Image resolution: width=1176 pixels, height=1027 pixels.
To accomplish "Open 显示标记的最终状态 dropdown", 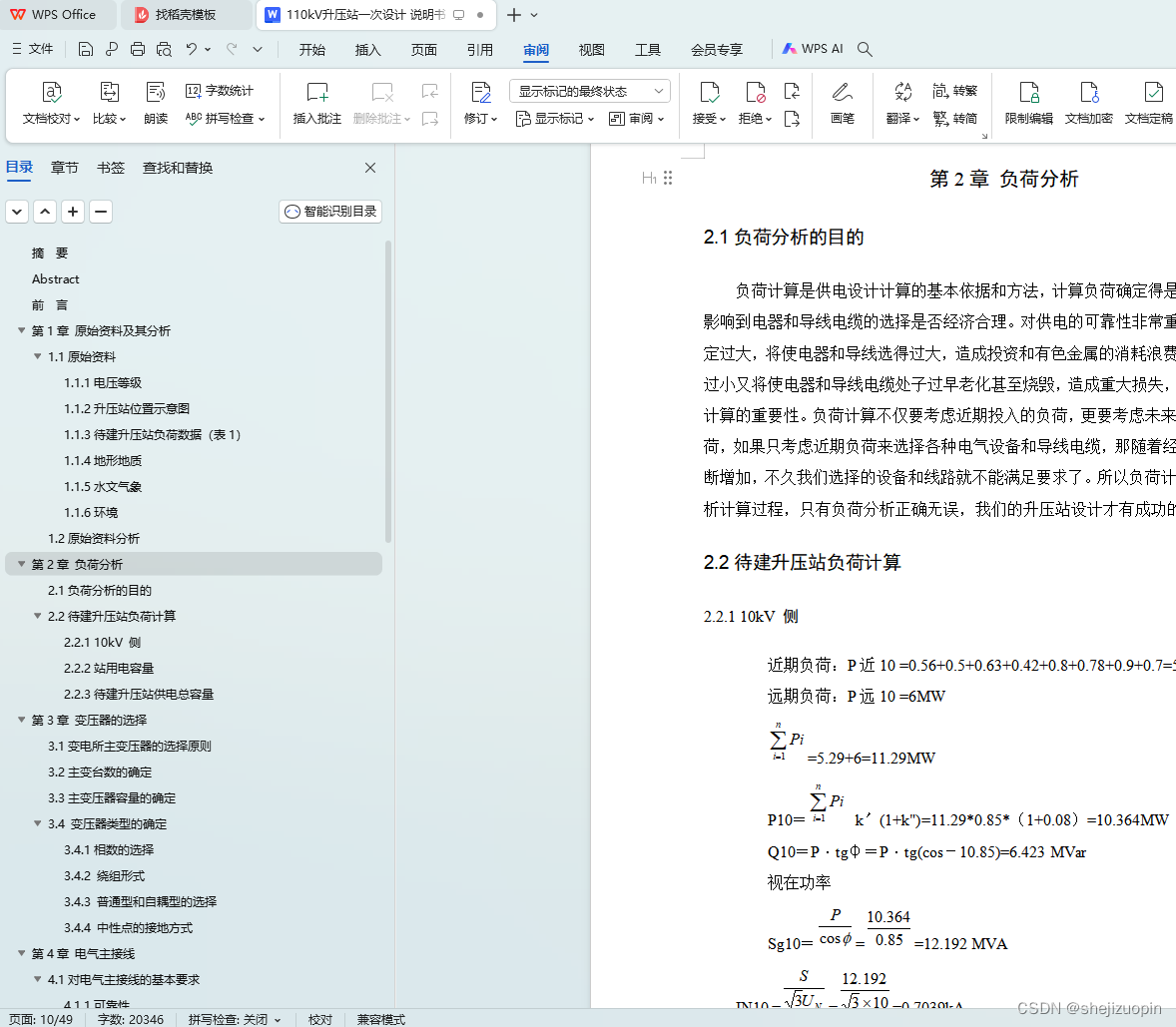I will (590, 92).
